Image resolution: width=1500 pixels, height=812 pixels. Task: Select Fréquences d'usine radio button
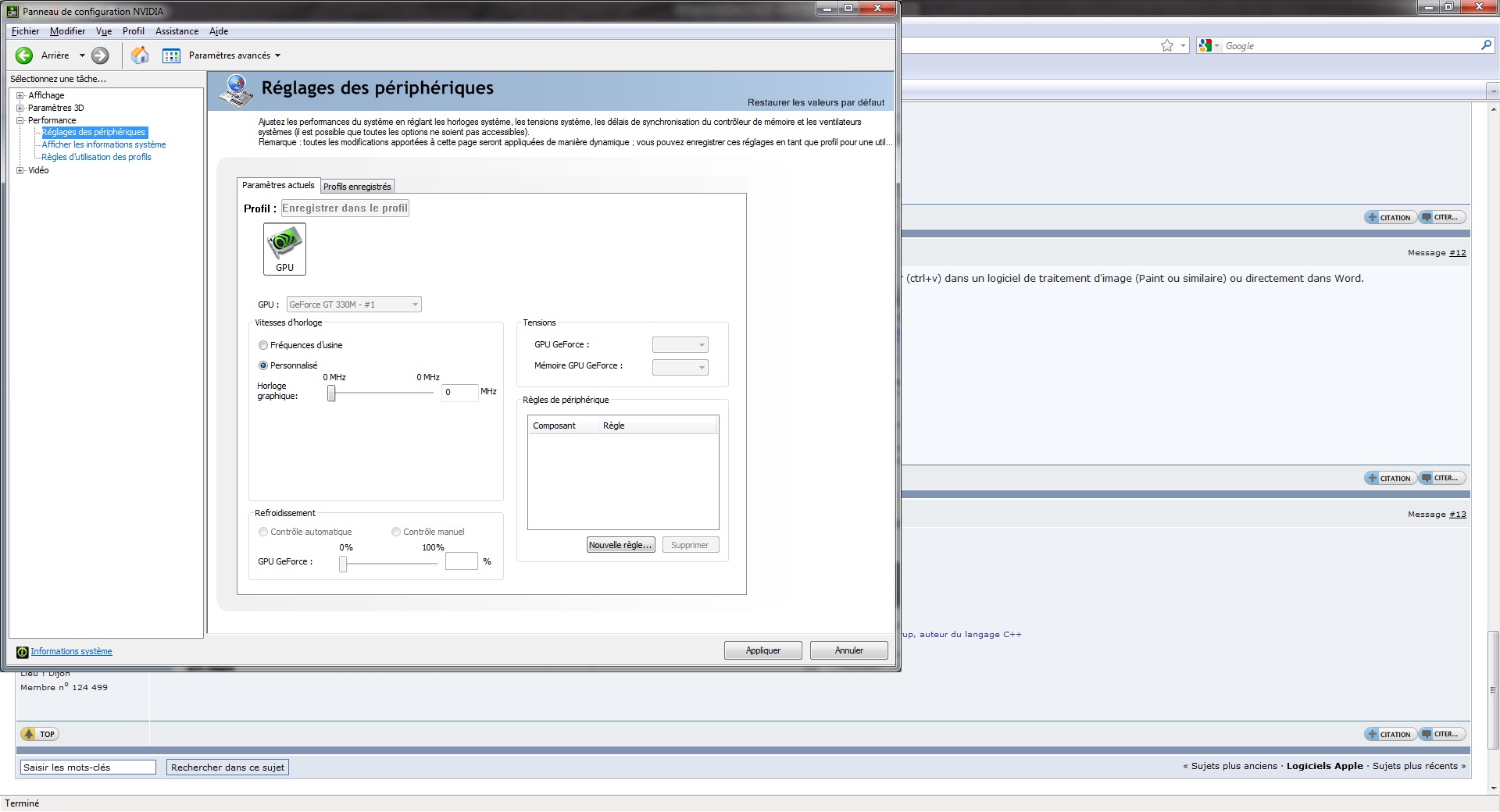pyautogui.click(x=263, y=345)
